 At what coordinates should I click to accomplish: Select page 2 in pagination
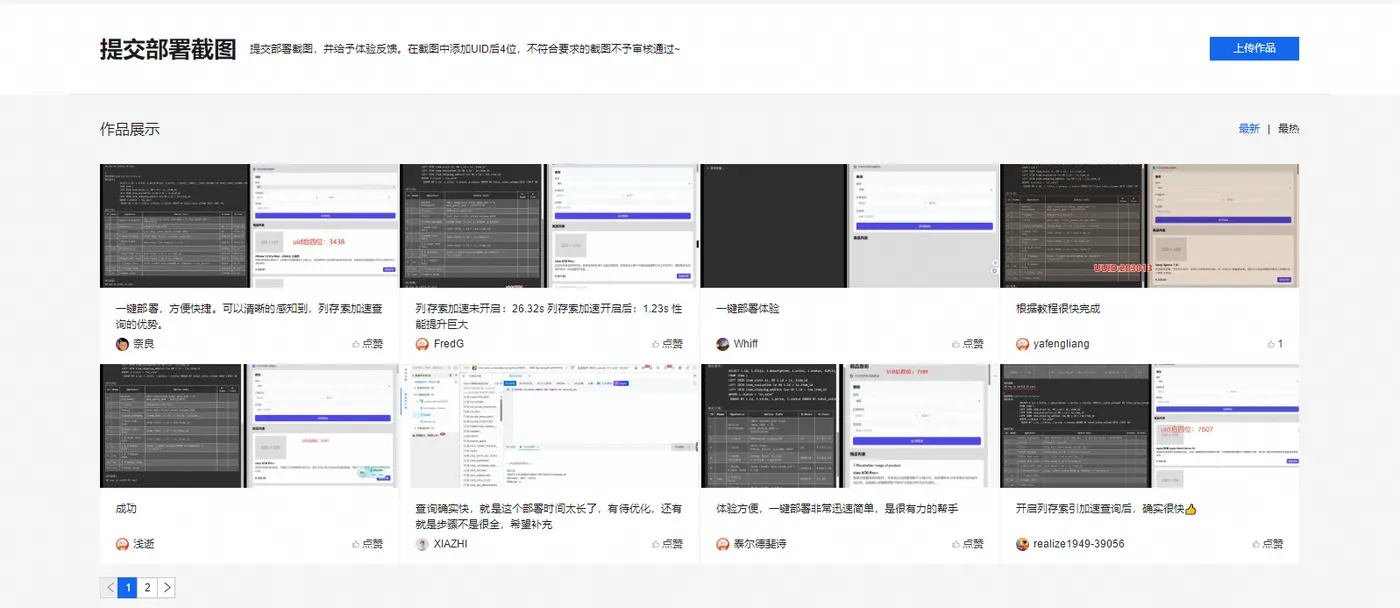(147, 588)
